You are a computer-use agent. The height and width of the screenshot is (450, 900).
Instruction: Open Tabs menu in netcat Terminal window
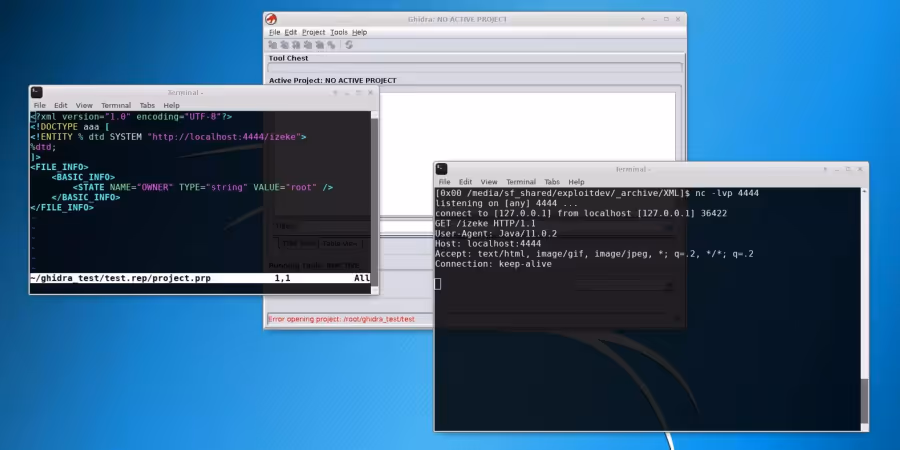click(x=552, y=182)
